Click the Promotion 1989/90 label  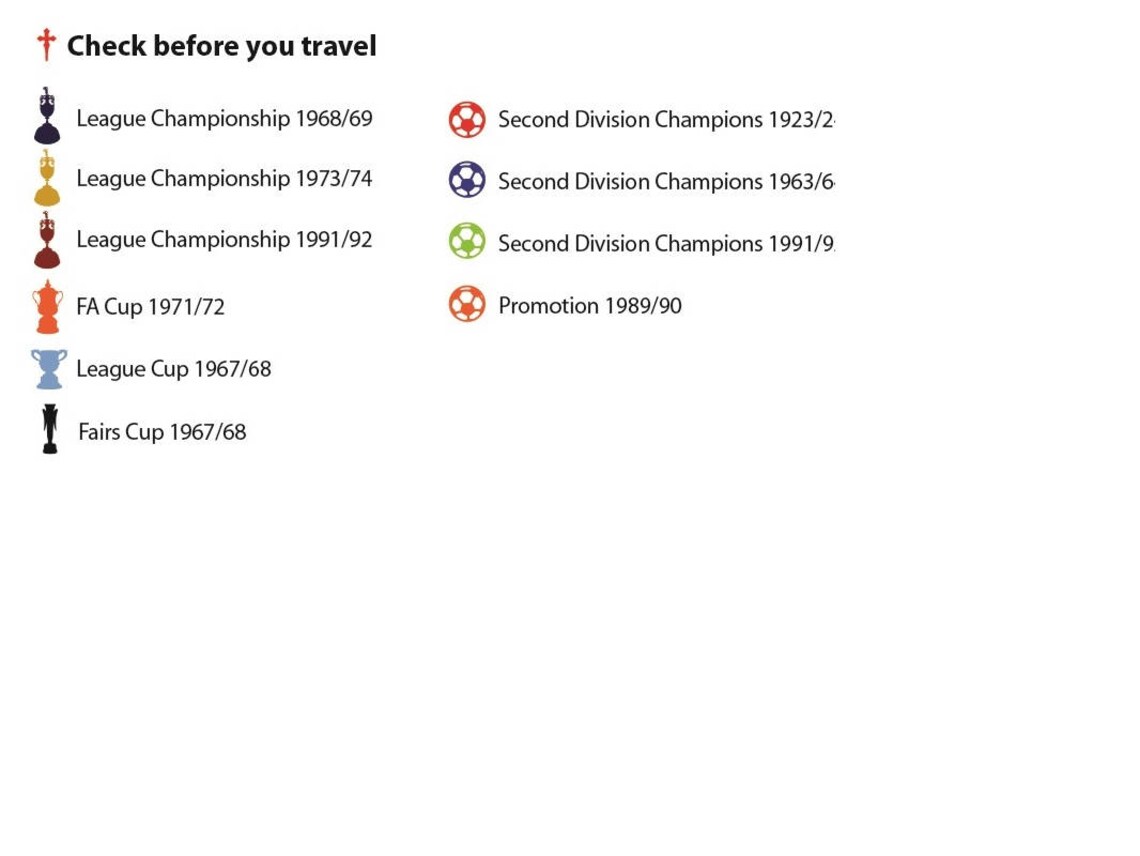tap(590, 305)
